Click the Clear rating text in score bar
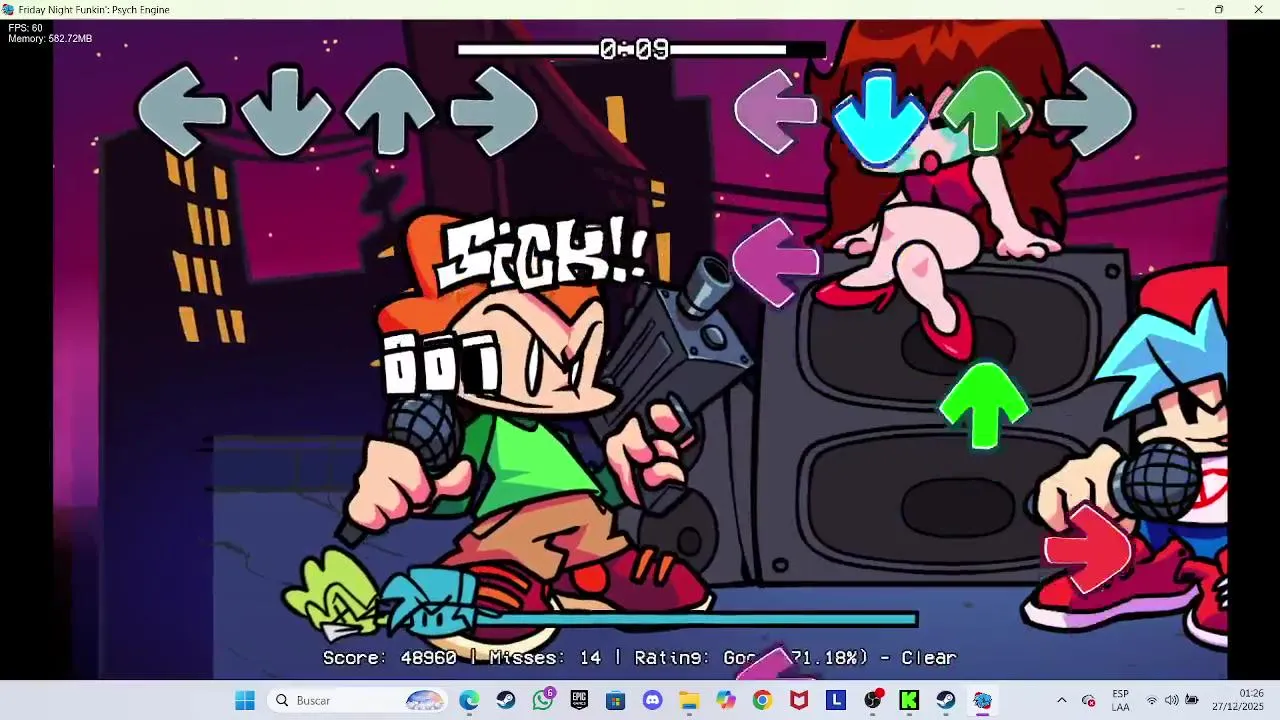Screen dimensions: 1280x720 [929, 657]
